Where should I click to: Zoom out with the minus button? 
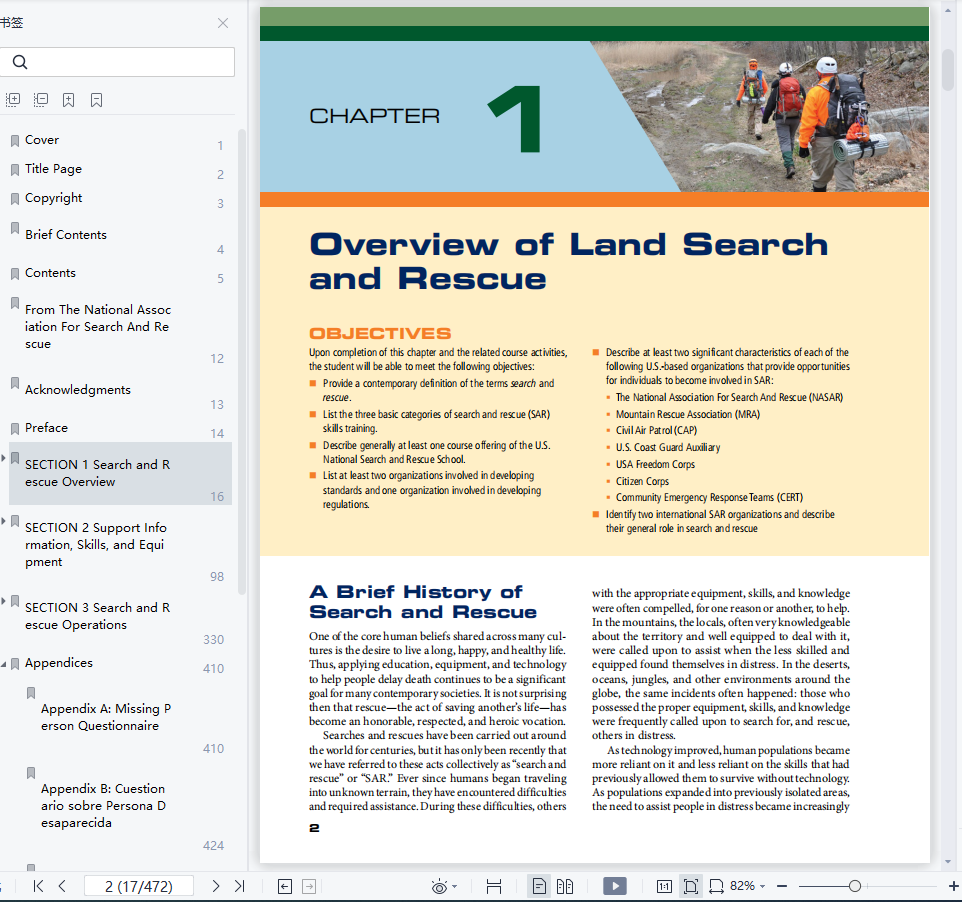[782, 886]
